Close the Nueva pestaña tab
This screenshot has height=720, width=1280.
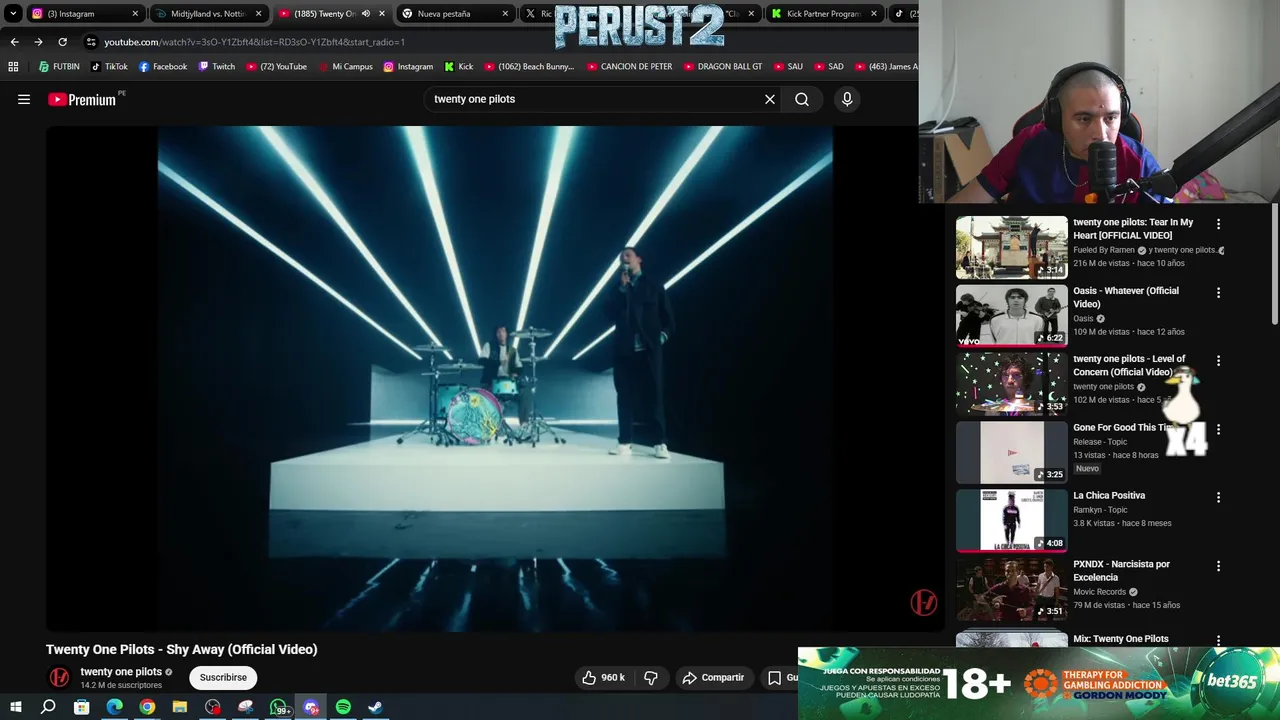[x=505, y=14]
